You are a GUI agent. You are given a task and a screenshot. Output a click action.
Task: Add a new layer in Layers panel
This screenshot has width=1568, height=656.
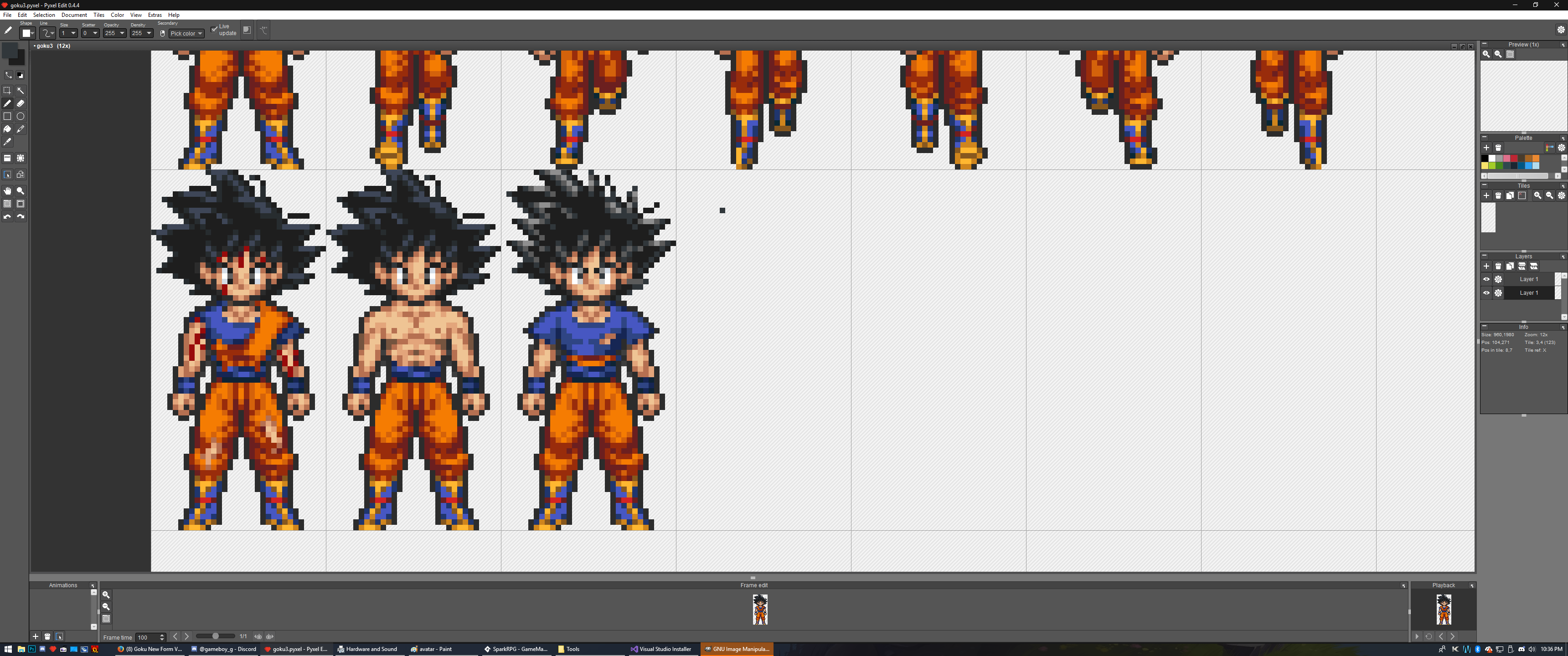[1486, 266]
